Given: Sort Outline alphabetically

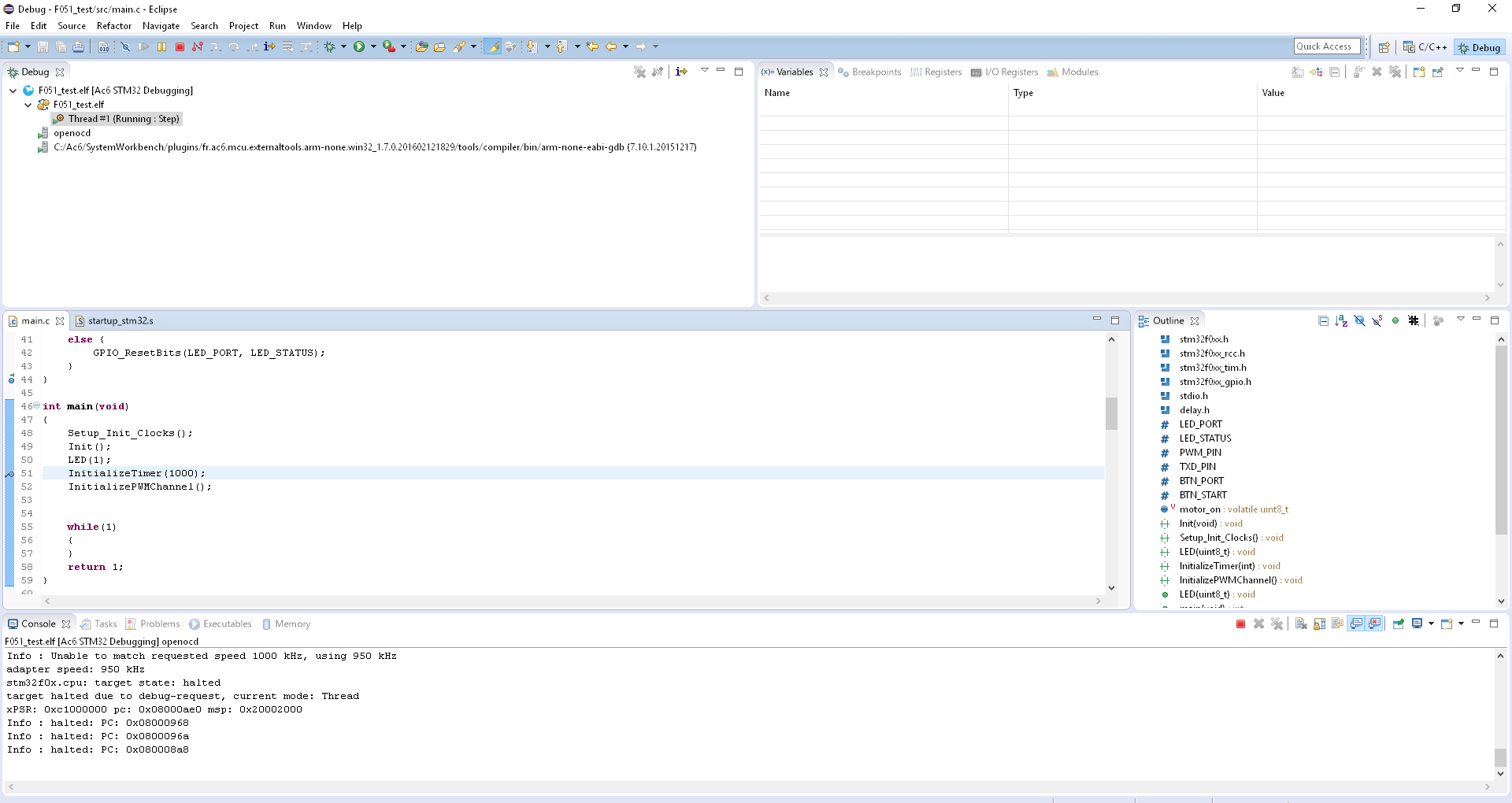Looking at the screenshot, I should point(1341,321).
